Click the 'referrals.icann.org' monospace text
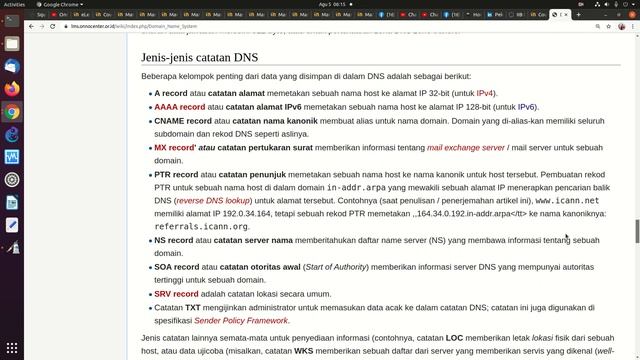This screenshot has height=360, width=640. click(201, 227)
